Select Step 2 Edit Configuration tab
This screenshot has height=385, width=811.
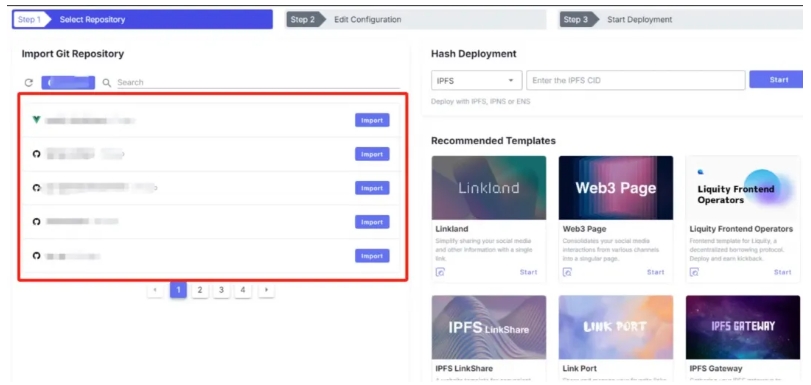[416, 20]
